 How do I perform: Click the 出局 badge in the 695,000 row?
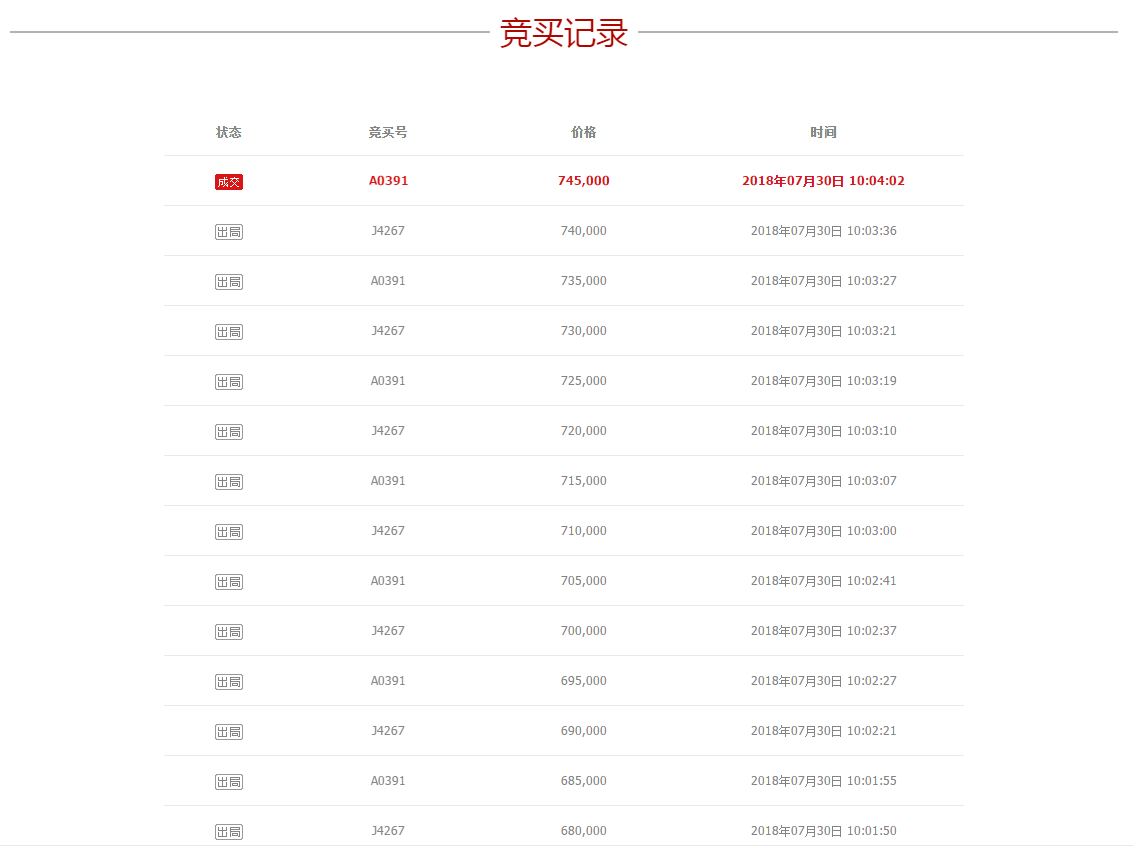(228, 682)
